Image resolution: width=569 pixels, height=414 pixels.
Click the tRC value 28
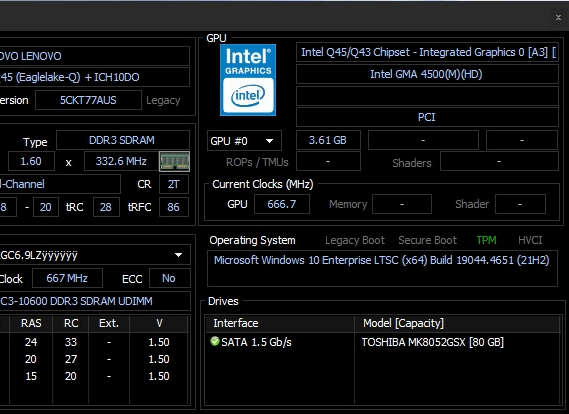(106, 207)
